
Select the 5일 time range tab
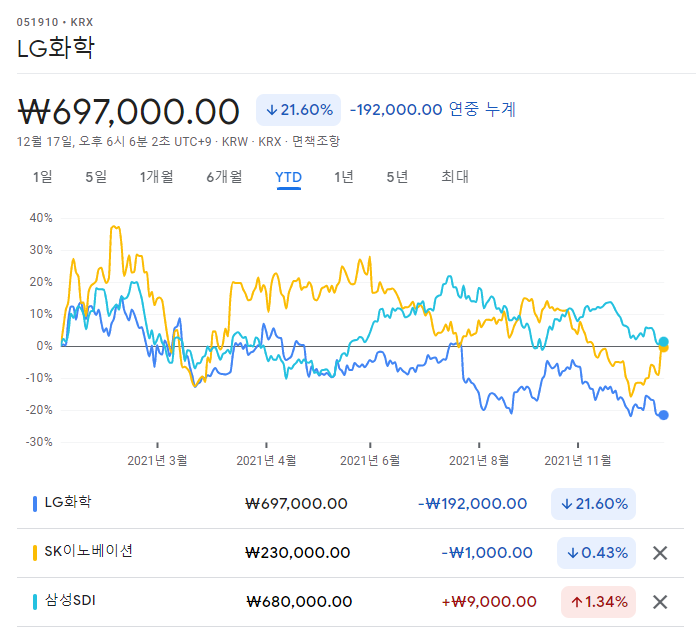click(x=96, y=177)
